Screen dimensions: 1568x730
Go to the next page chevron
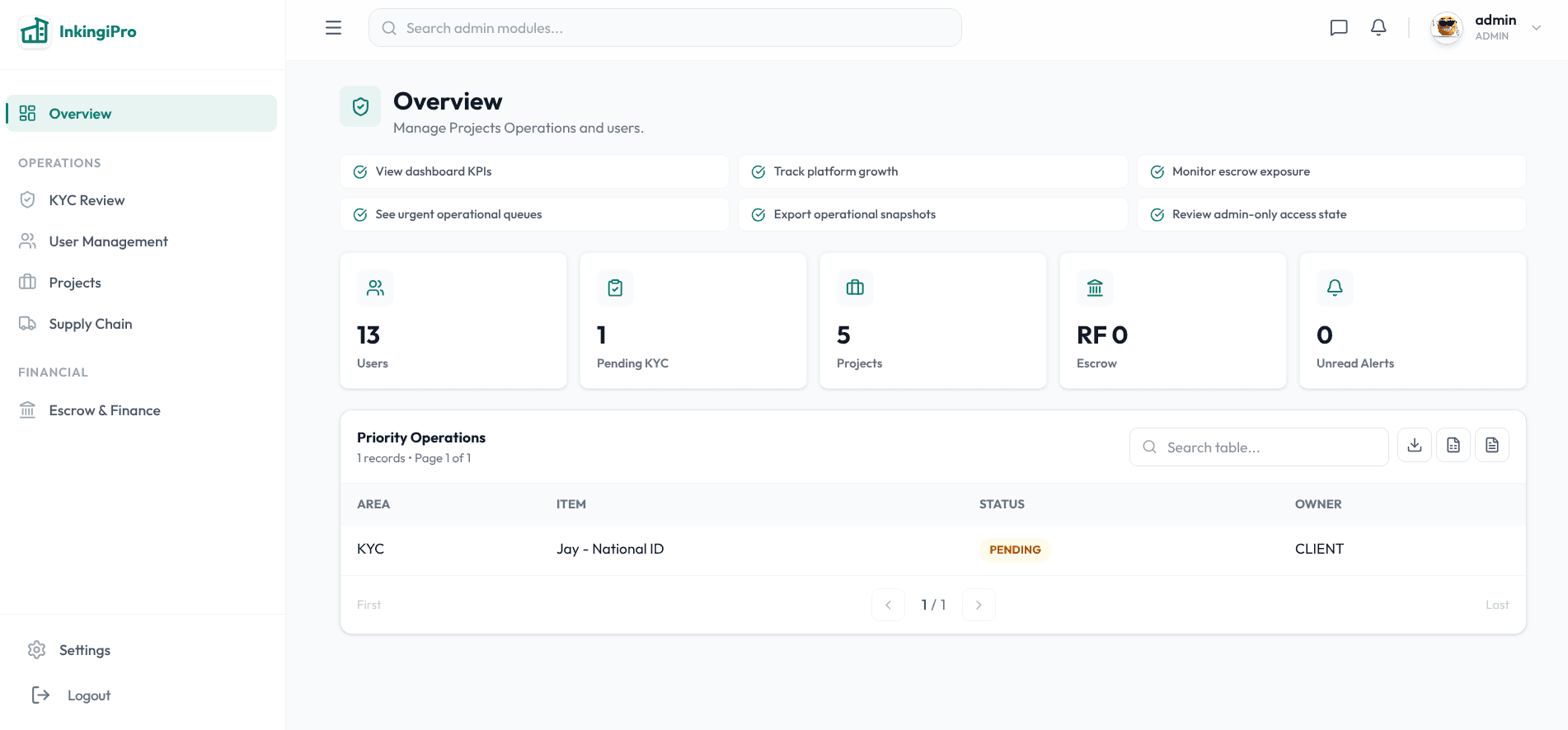[979, 605]
